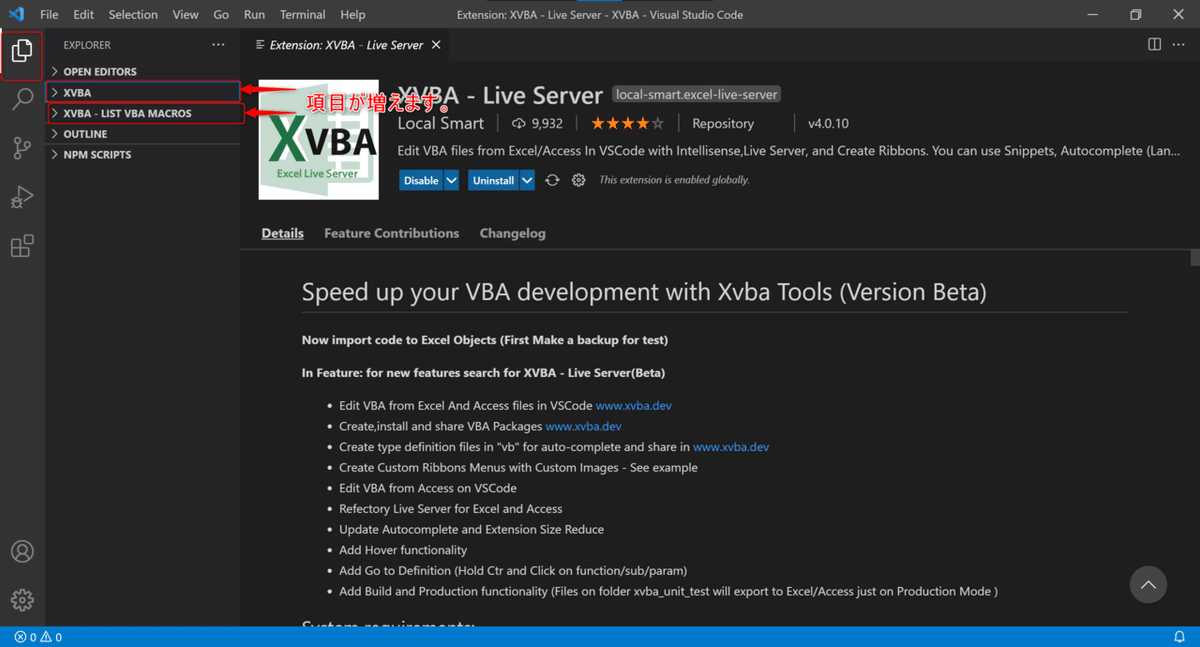Open the Explorer view in activity bar
Image resolution: width=1200 pixels, height=647 pixels.
click(22, 50)
